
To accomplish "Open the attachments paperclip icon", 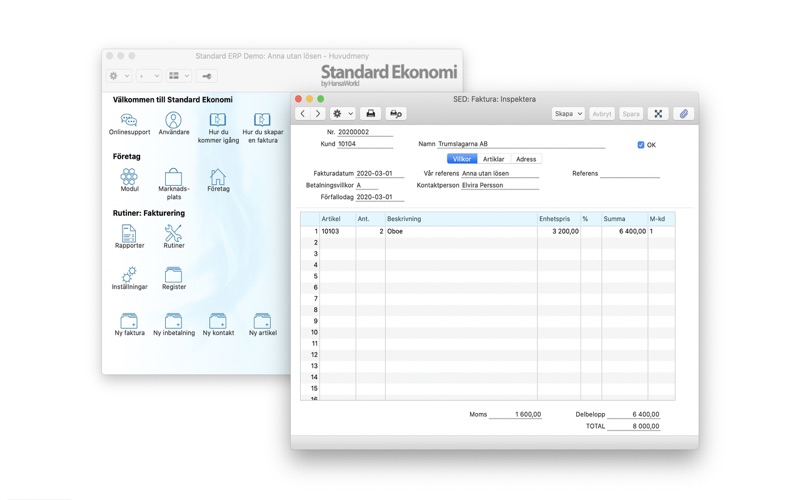I will (683, 114).
